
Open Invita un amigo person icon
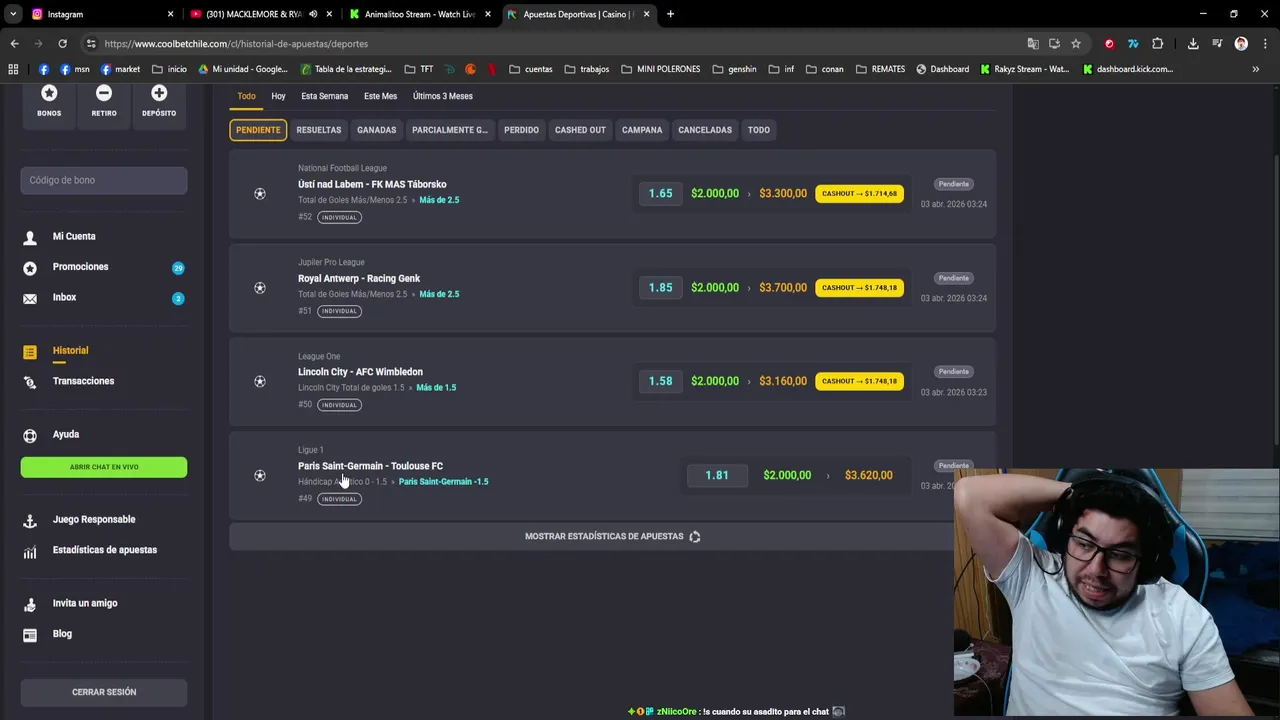point(30,604)
